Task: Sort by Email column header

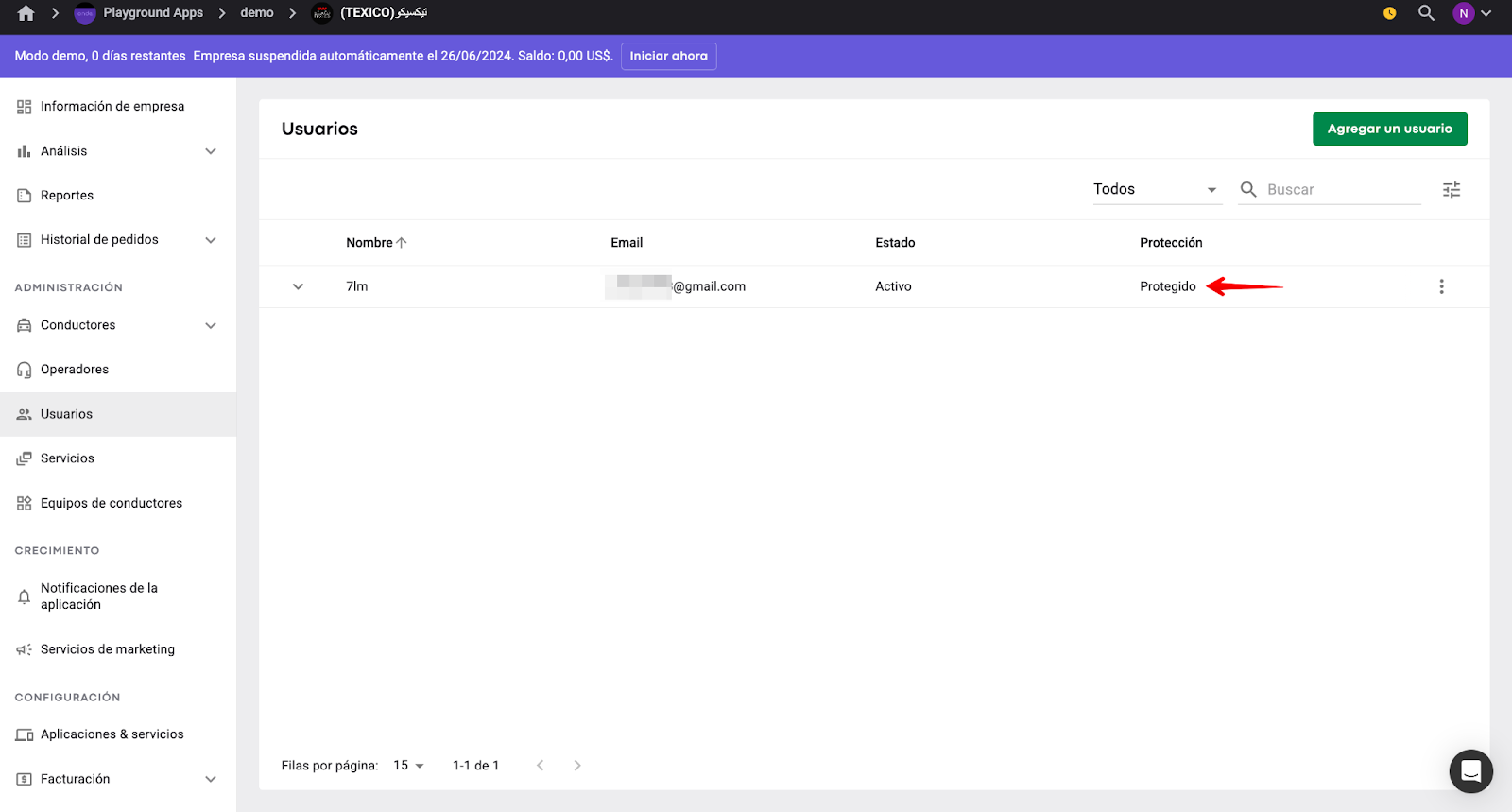Action: [x=627, y=243]
